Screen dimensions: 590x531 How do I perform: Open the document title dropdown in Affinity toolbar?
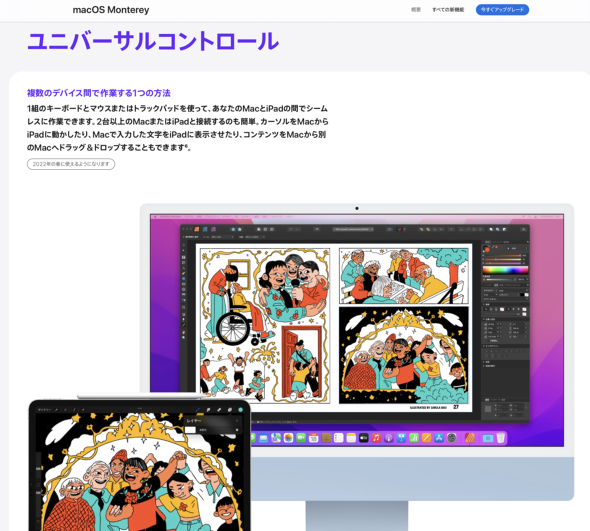pyautogui.click(x=353, y=229)
